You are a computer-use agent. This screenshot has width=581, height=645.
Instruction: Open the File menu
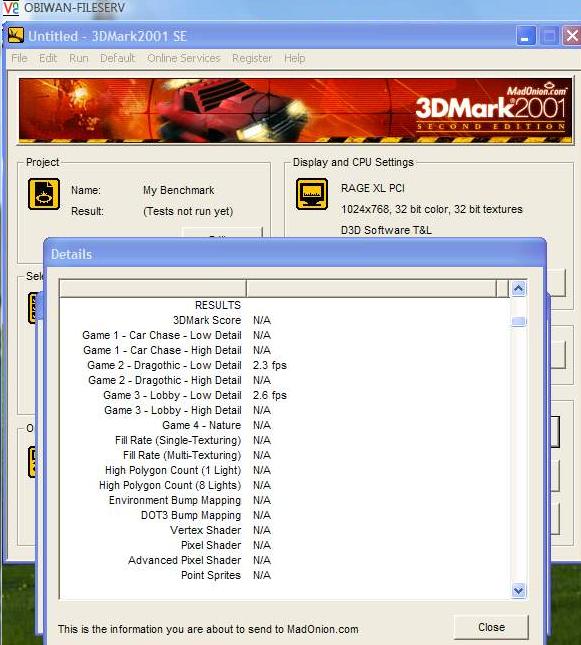click(19, 58)
